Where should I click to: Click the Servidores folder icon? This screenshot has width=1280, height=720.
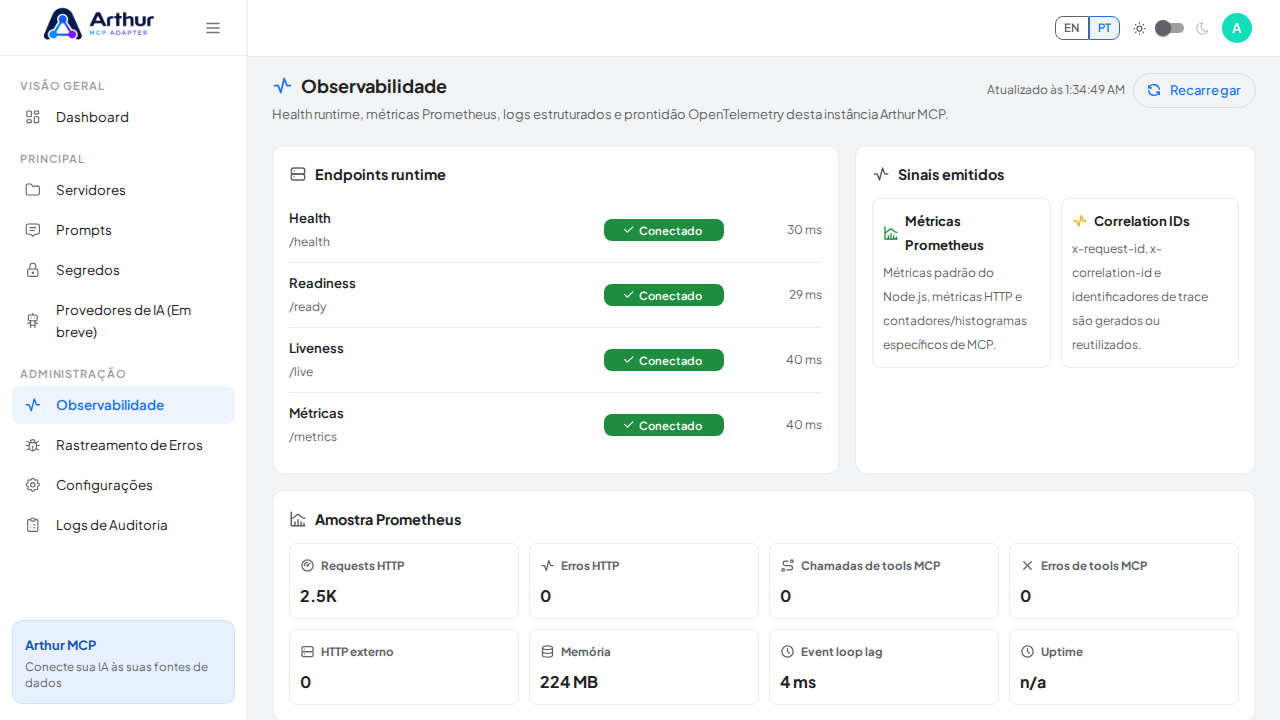click(x=33, y=190)
